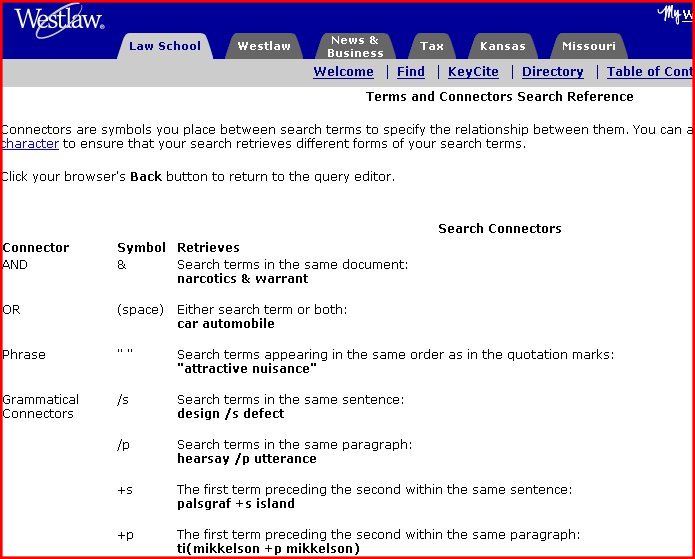Click the 'character' hyperlink in intro text
Viewport: 695px width, 559px height.
[x=30, y=144]
